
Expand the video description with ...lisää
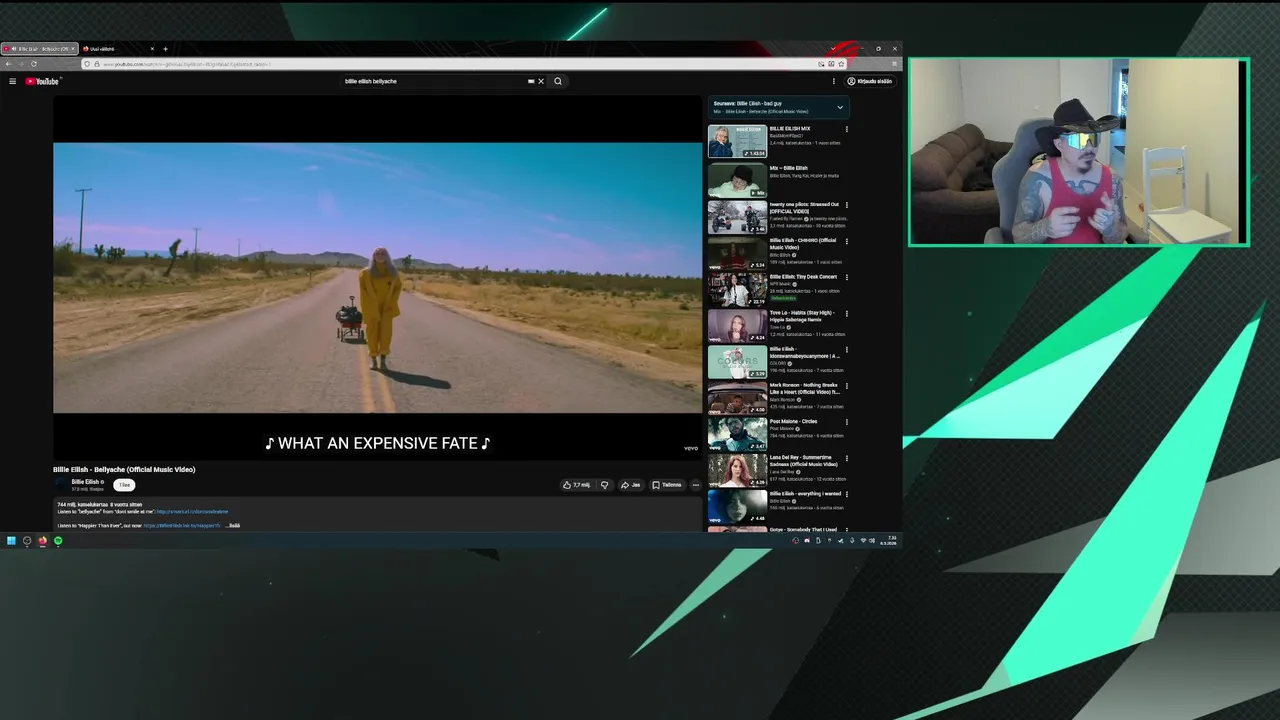233,525
